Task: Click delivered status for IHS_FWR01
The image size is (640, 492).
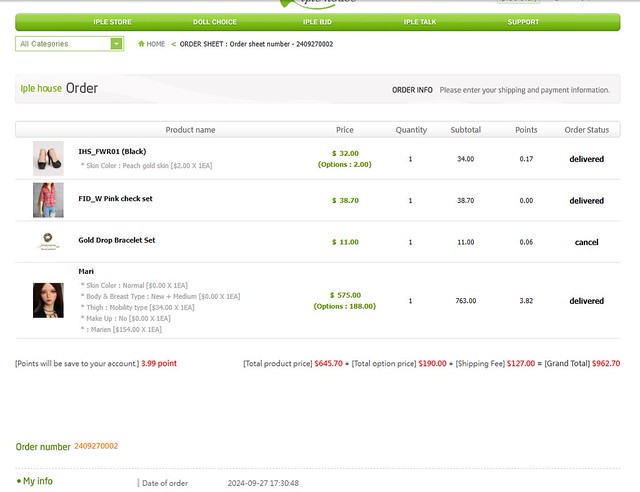Action: [587, 159]
